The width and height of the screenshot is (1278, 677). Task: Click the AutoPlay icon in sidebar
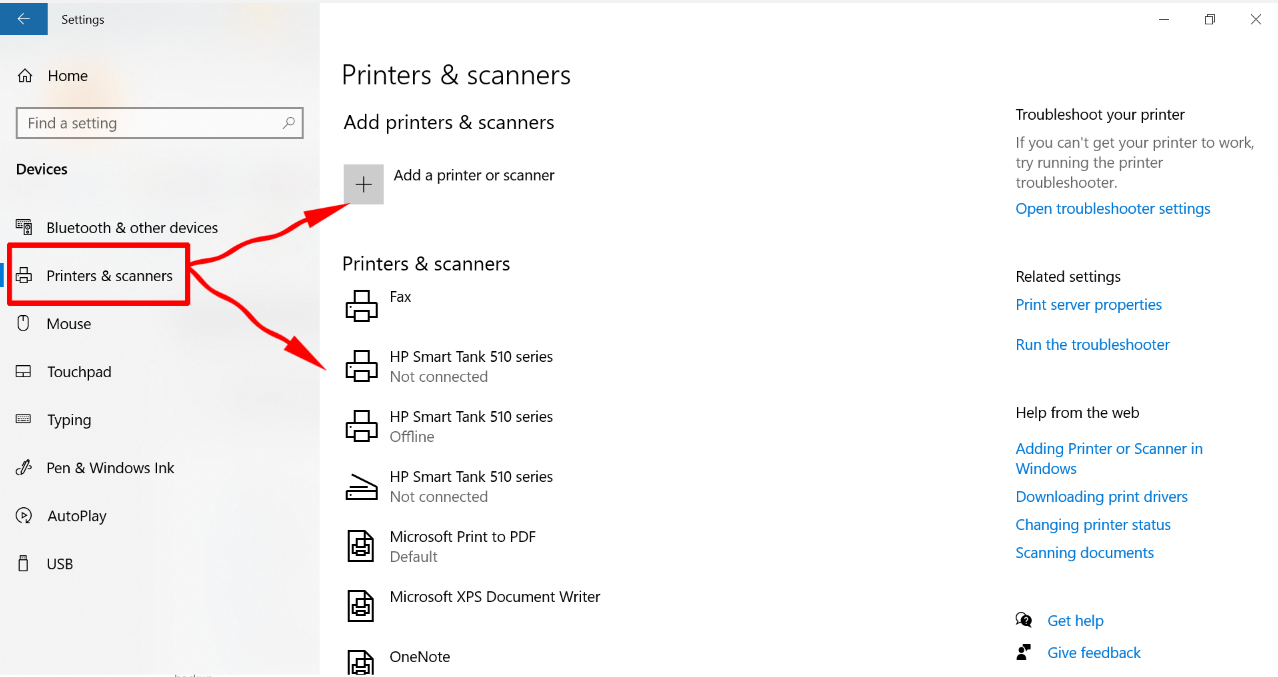click(x=24, y=516)
